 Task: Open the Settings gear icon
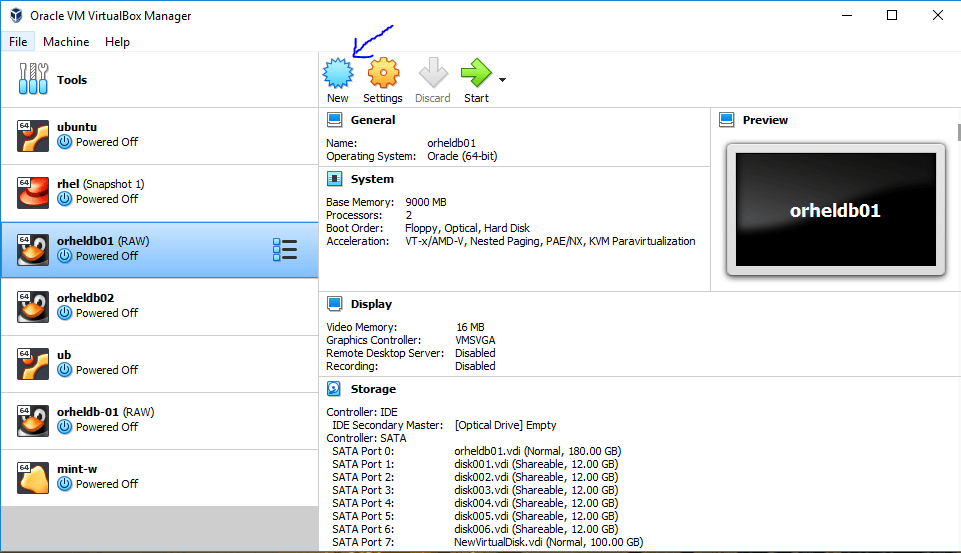tap(383, 73)
